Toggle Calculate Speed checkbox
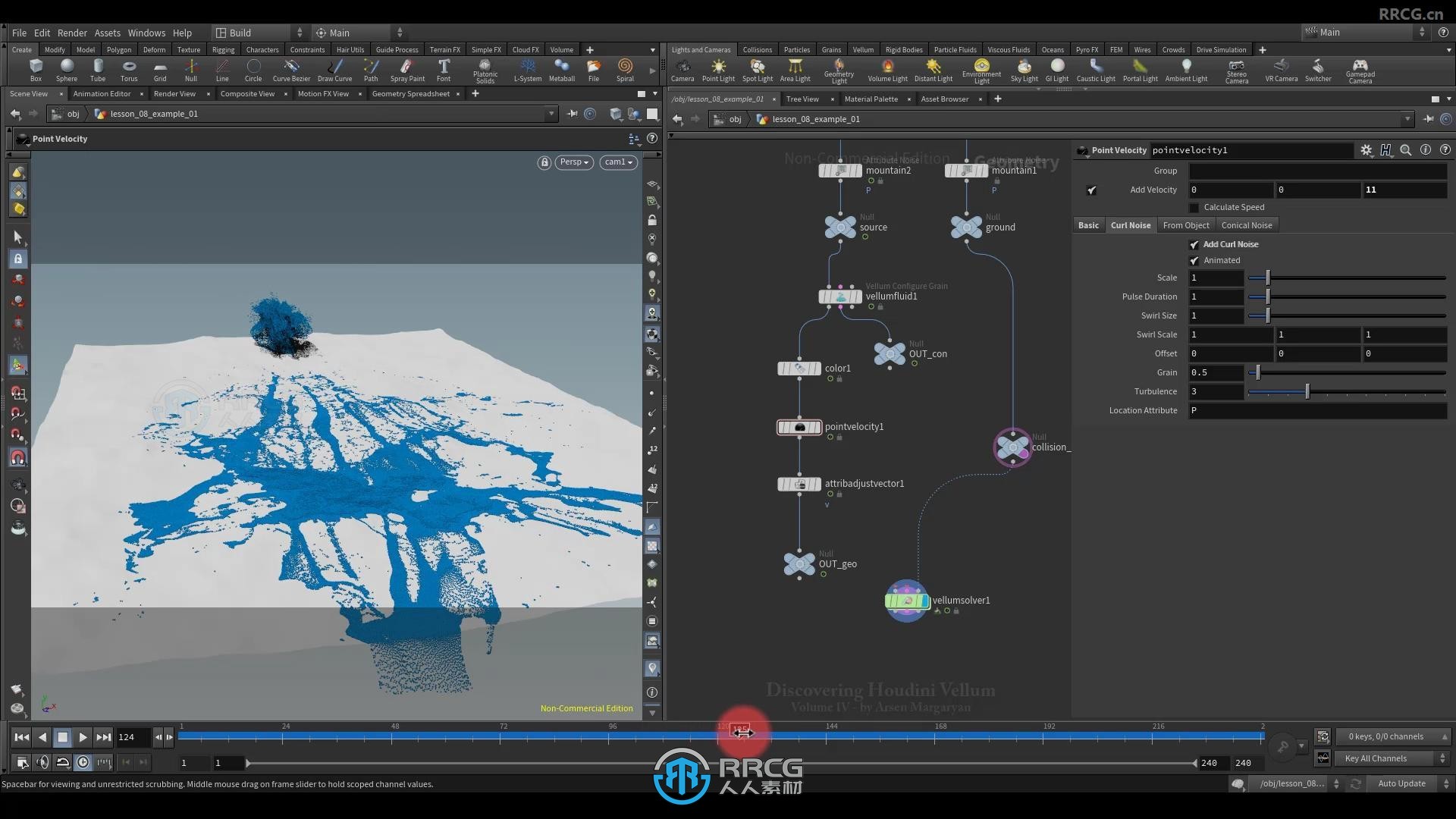 click(1195, 207)
